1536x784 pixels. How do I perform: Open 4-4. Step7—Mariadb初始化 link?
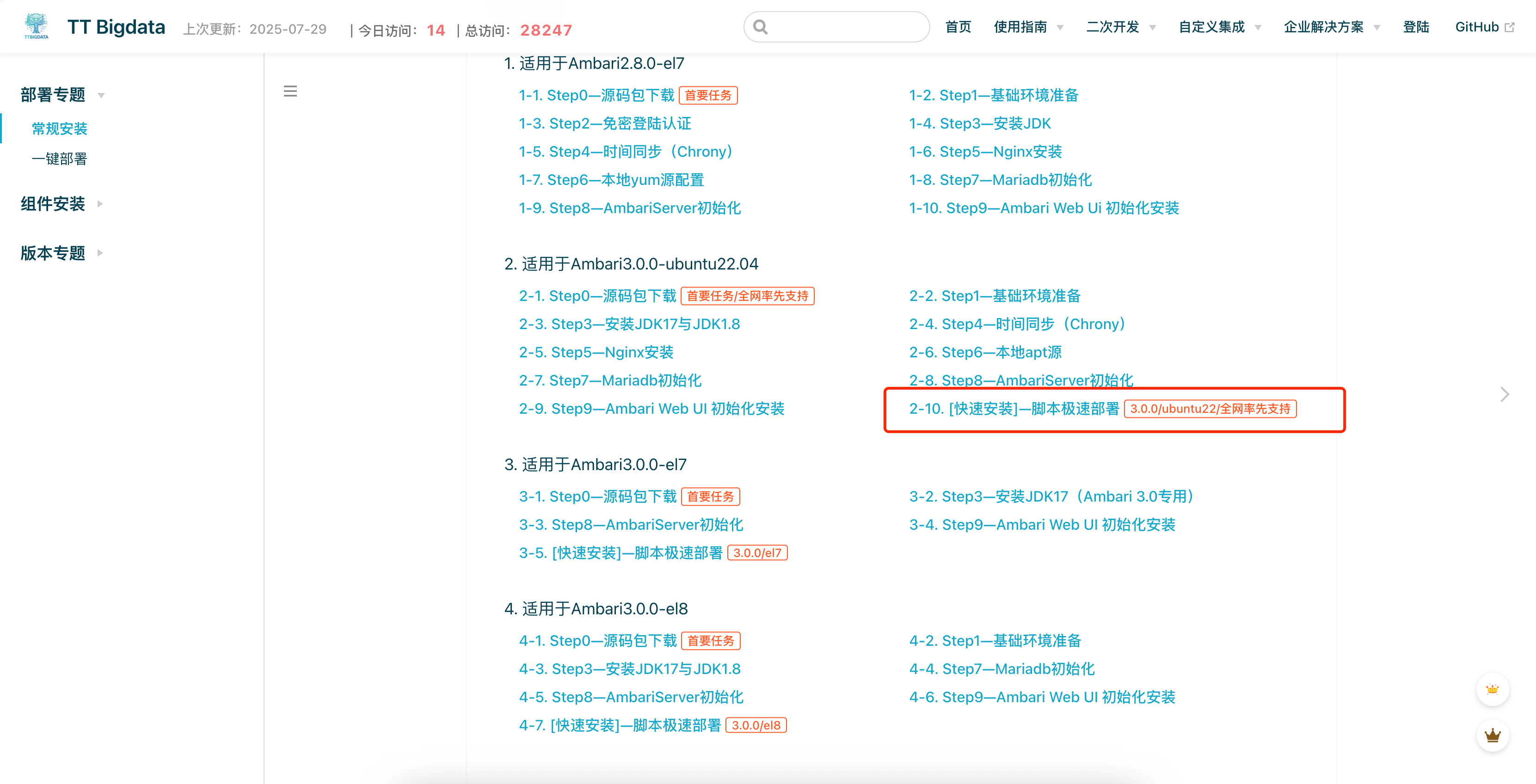click(1002, 669)
